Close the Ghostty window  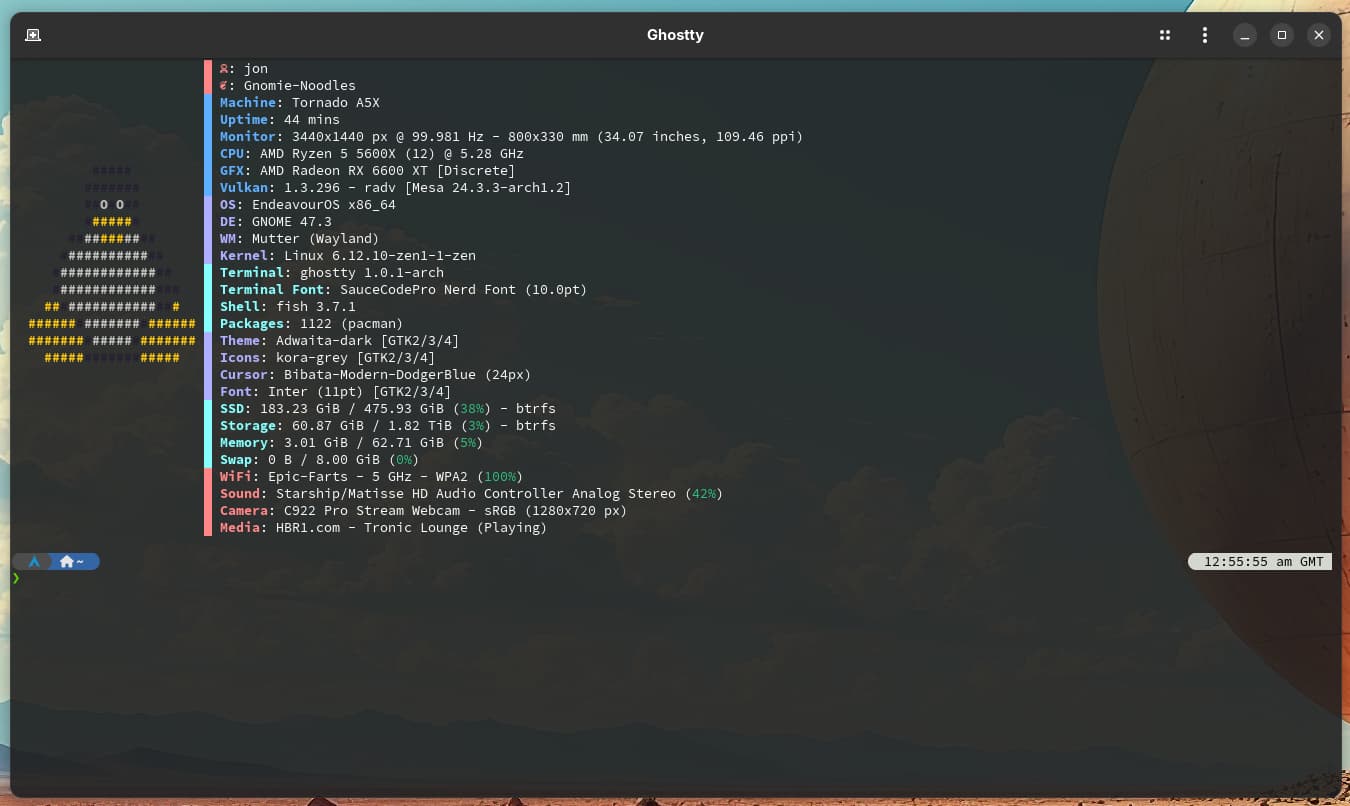[x=1319, y=35]
